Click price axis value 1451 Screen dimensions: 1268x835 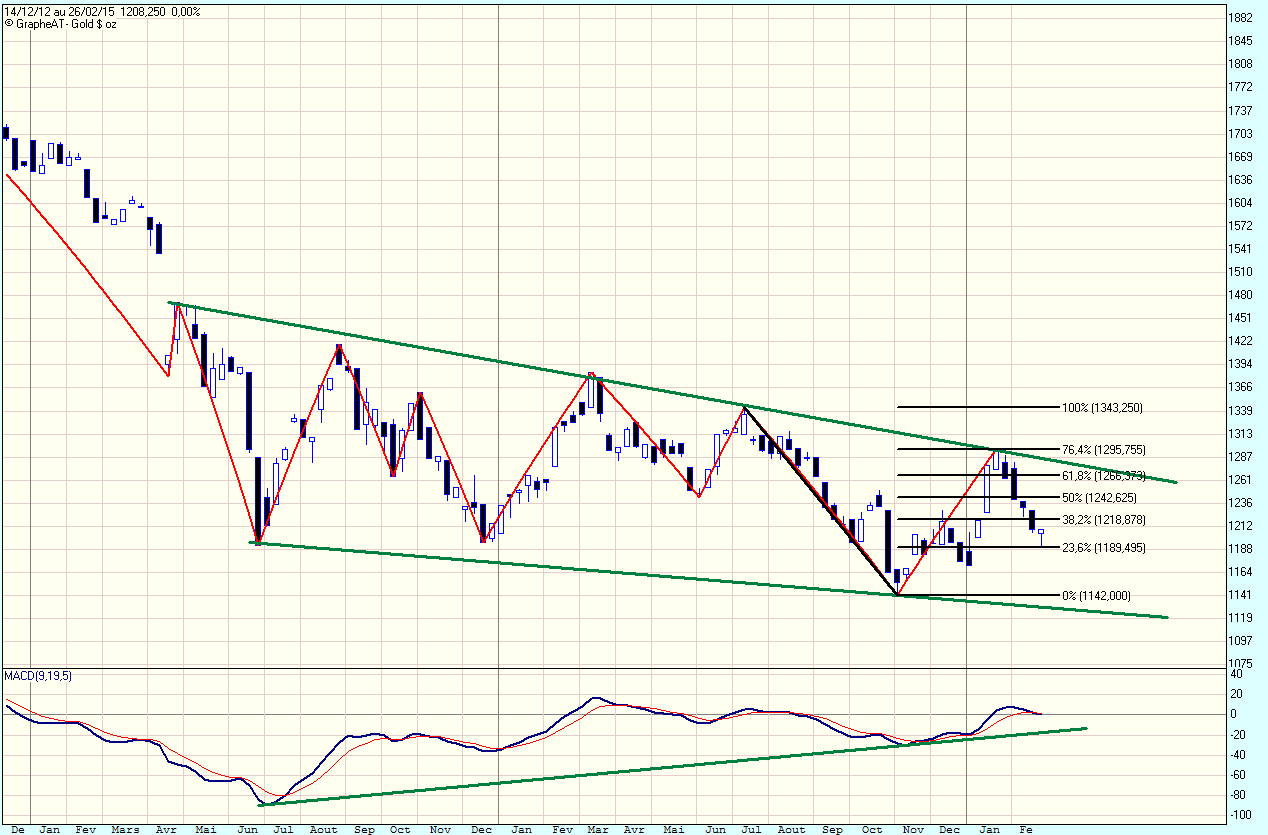[x=1241, y=318]
